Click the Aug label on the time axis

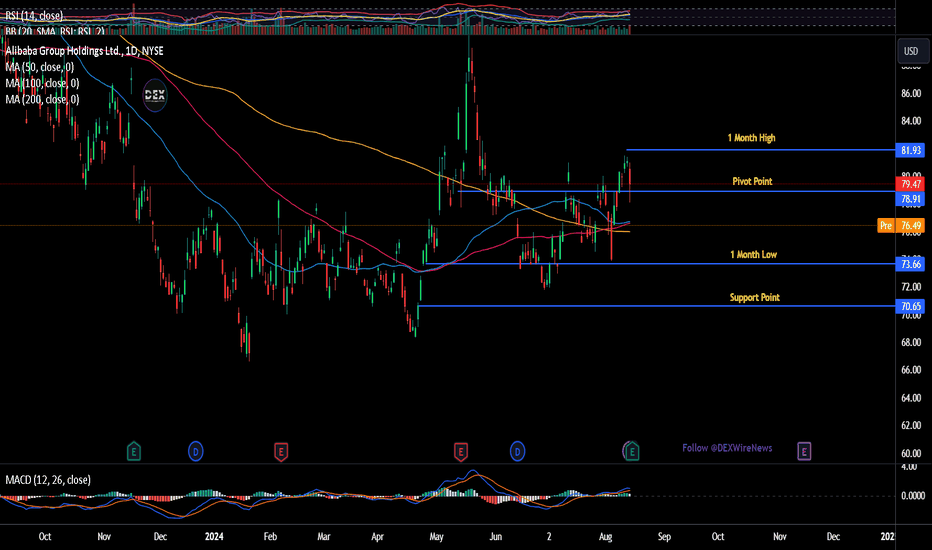tap(605, 536)
